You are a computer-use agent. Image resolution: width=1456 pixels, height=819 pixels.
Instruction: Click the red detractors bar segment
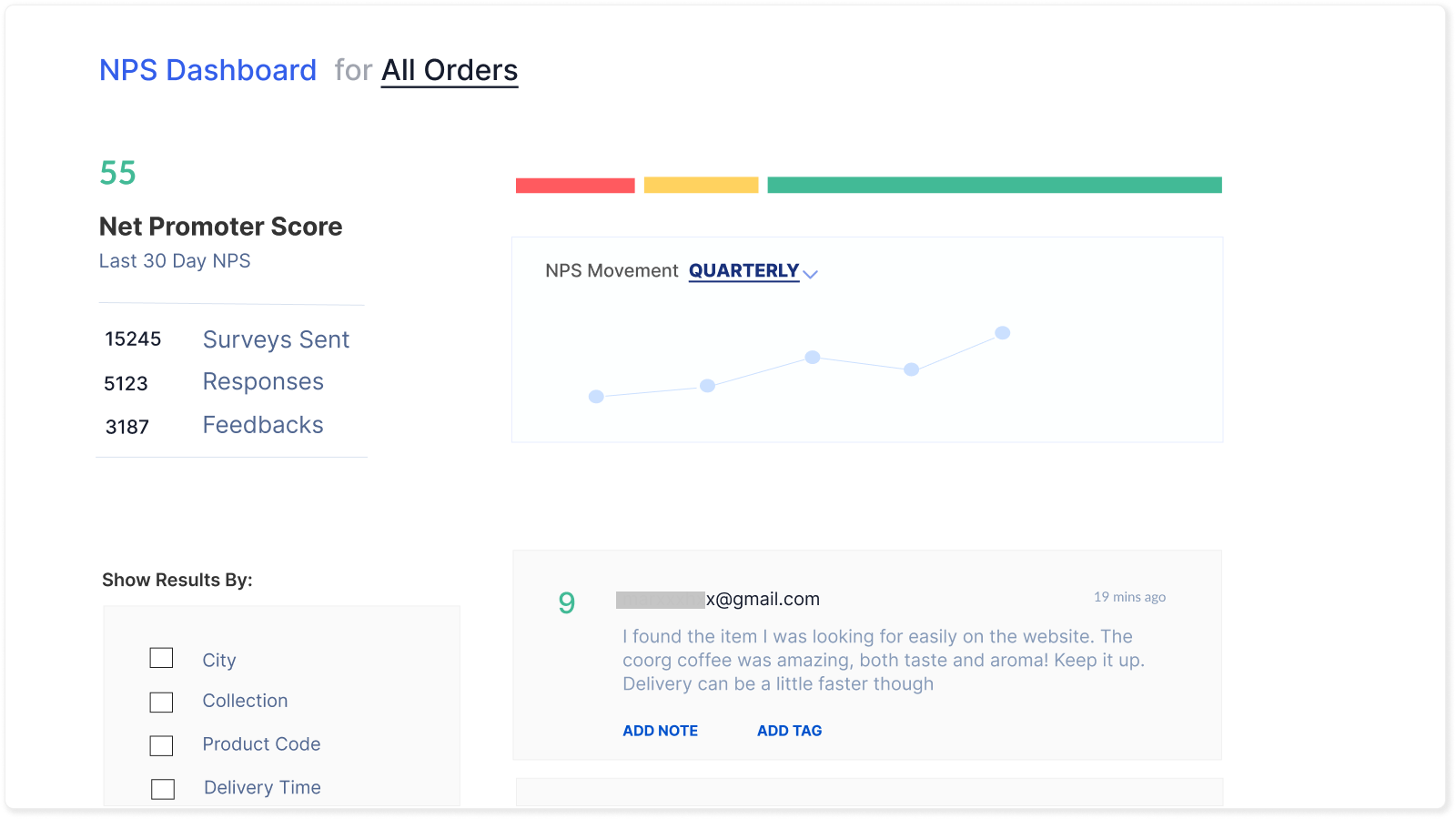574,185
